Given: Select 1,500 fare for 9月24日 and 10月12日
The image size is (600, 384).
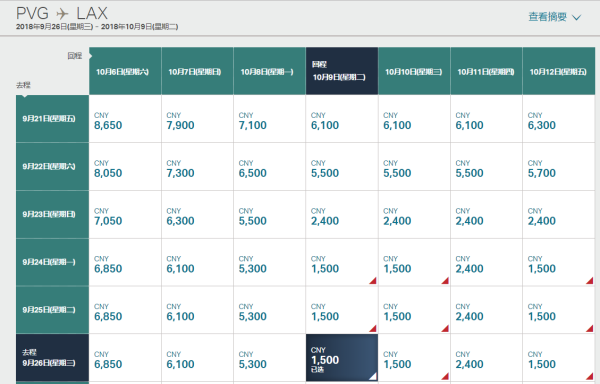Looking at the screenshot, I should 559,262.
